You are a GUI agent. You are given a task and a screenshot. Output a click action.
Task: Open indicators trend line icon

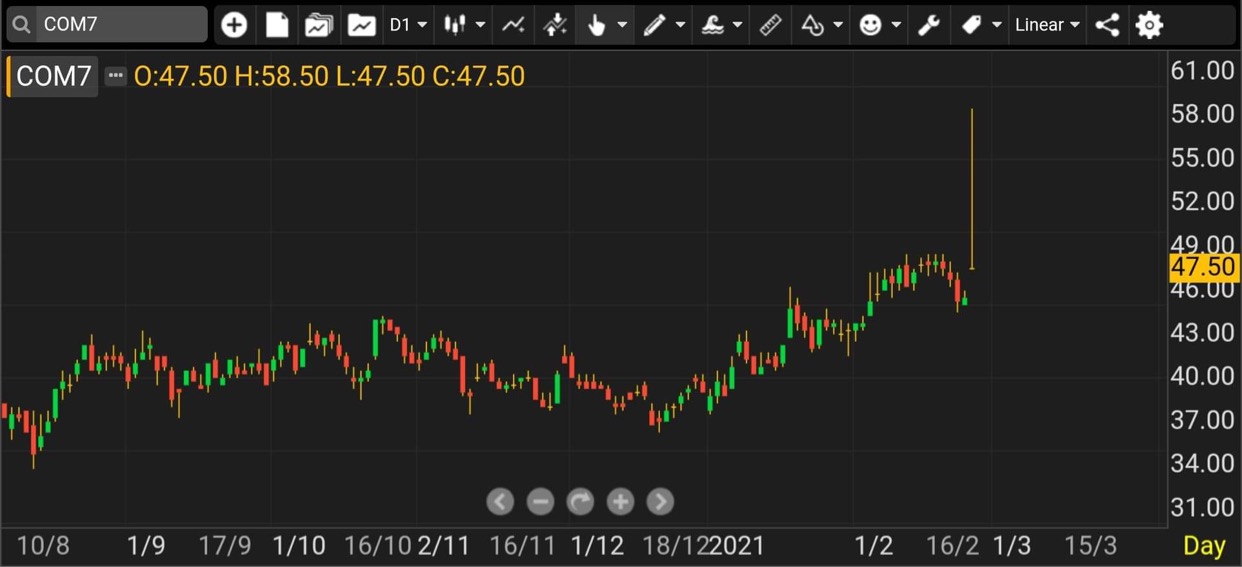coord(513,25)
